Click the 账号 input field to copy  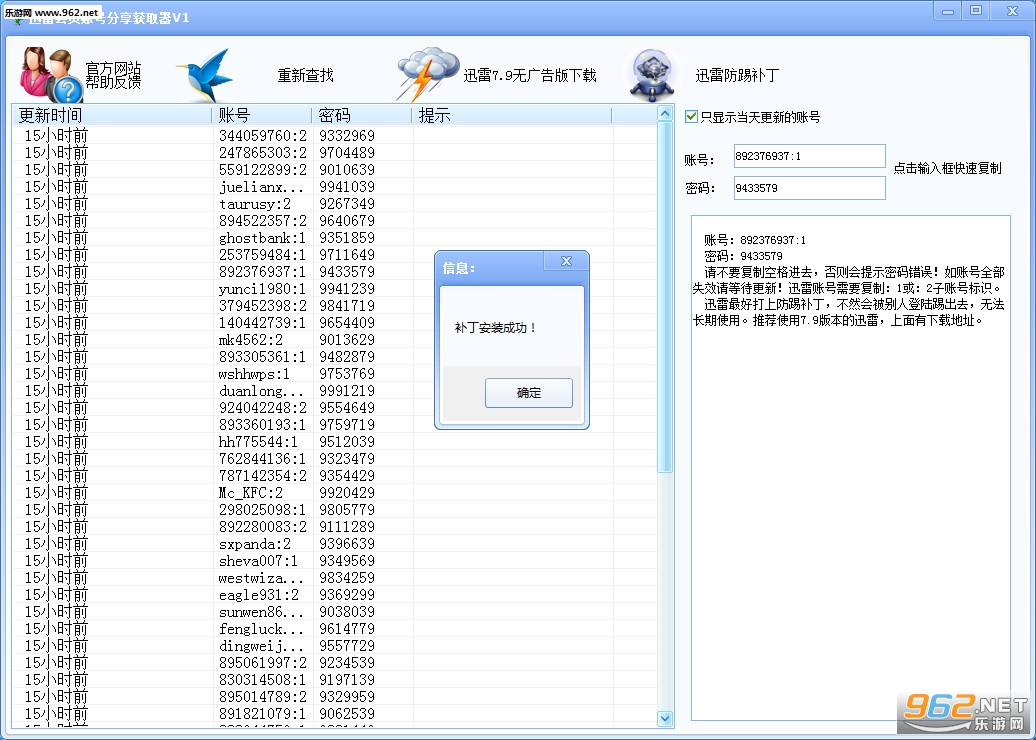coord(809,157)
